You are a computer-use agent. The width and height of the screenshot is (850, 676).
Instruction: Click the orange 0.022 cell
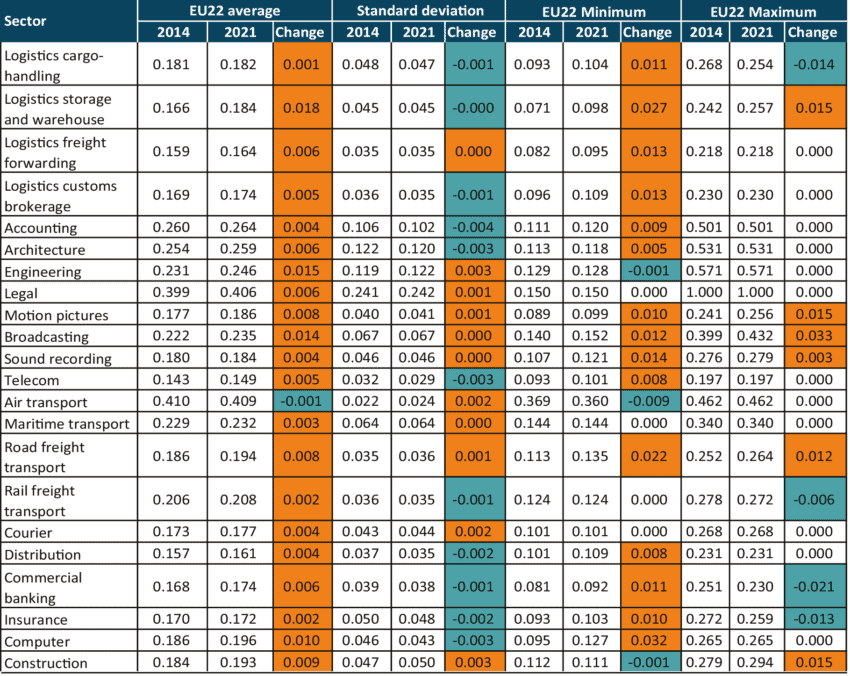(650, 456)
